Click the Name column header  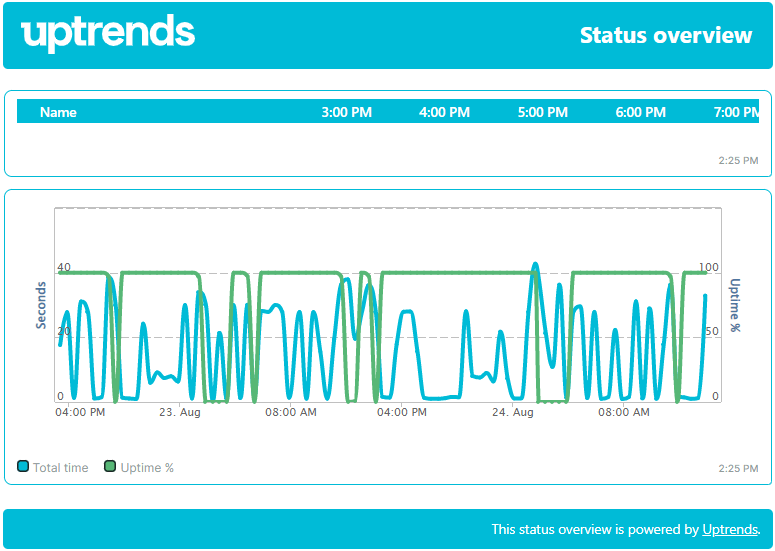click(x=58, y=112)
